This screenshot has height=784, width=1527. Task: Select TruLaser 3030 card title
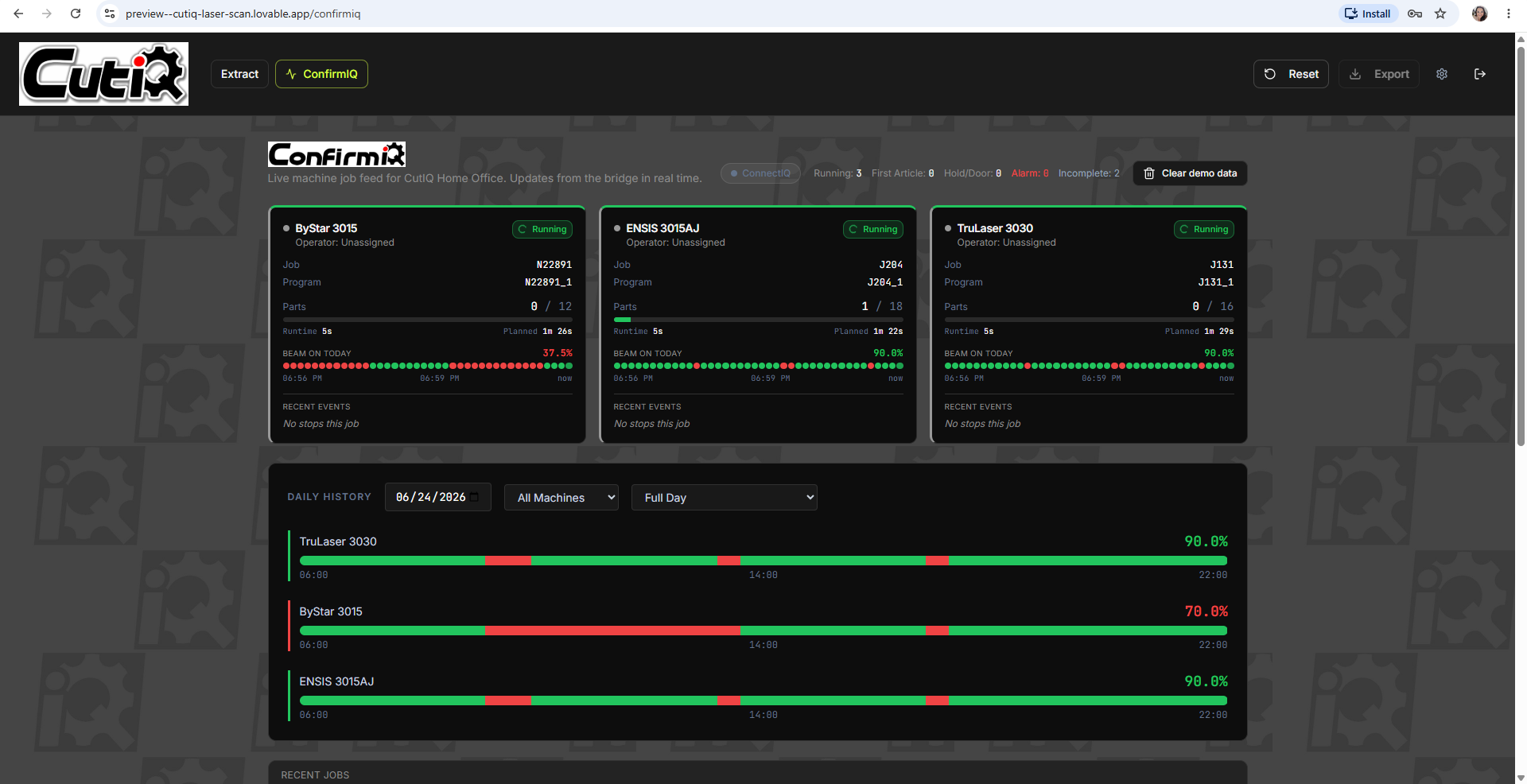pos(995,228)
